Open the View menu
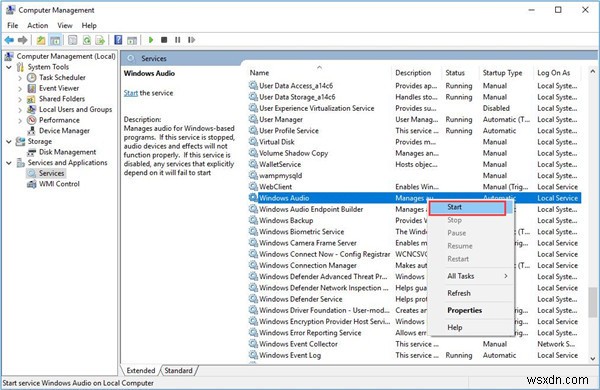This screenshot has width=600, height=390. point(65,26)
